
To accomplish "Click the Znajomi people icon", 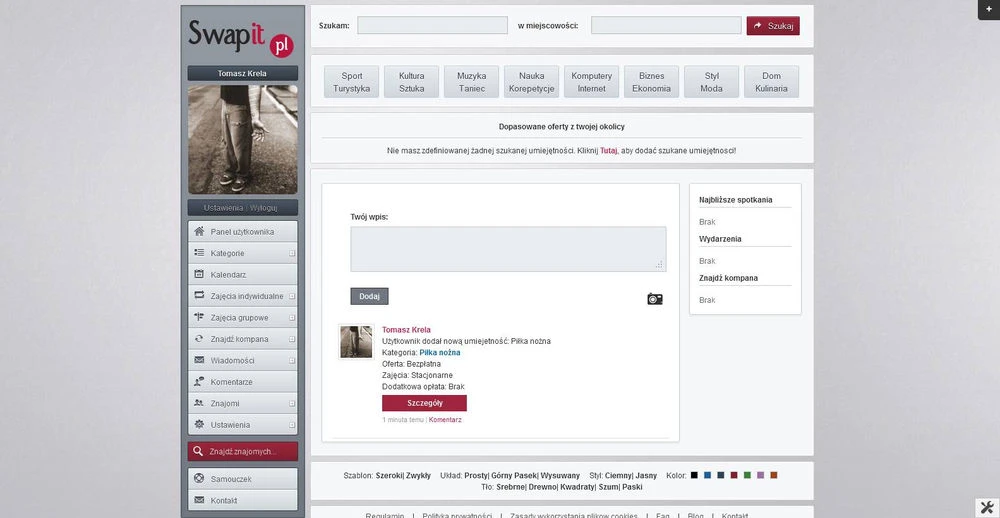I will point(199,403).
